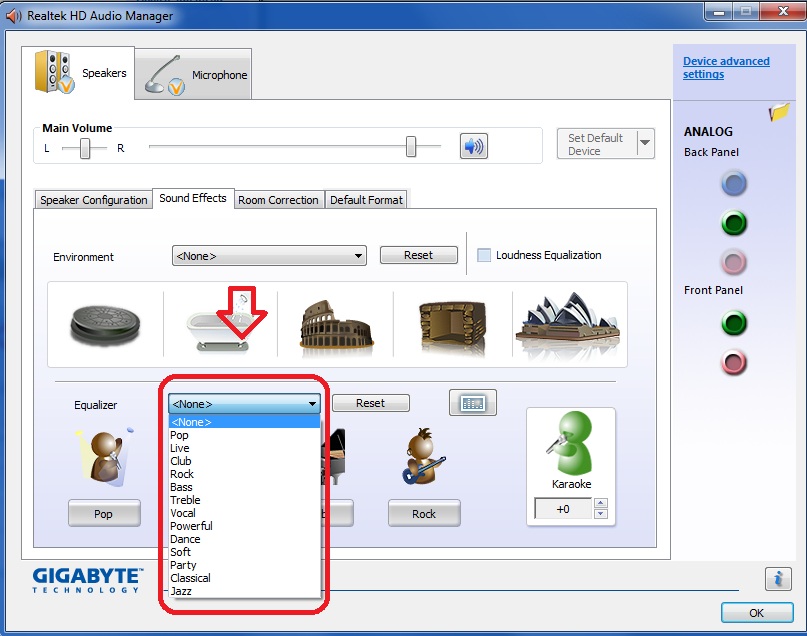Open connector settings yellow folder icon
This screenshot has height=636, width=807.
[x=779, y=111]
